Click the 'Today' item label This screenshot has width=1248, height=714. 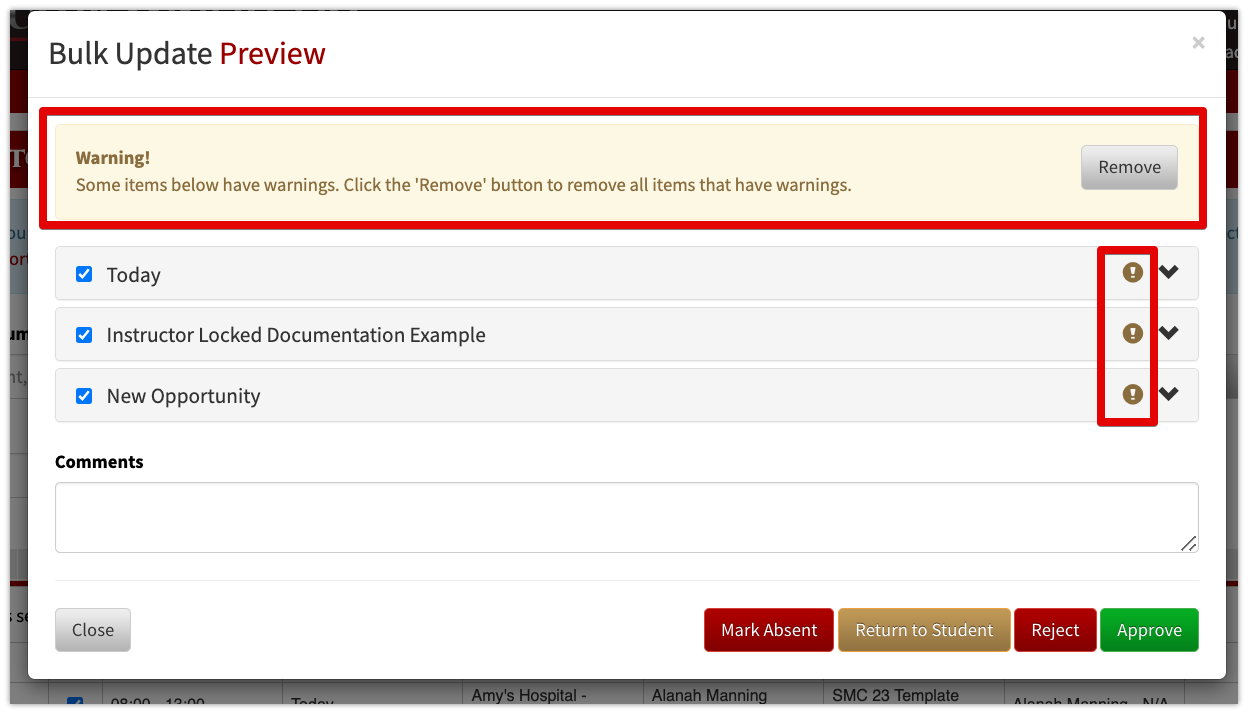tap(134, 275)
